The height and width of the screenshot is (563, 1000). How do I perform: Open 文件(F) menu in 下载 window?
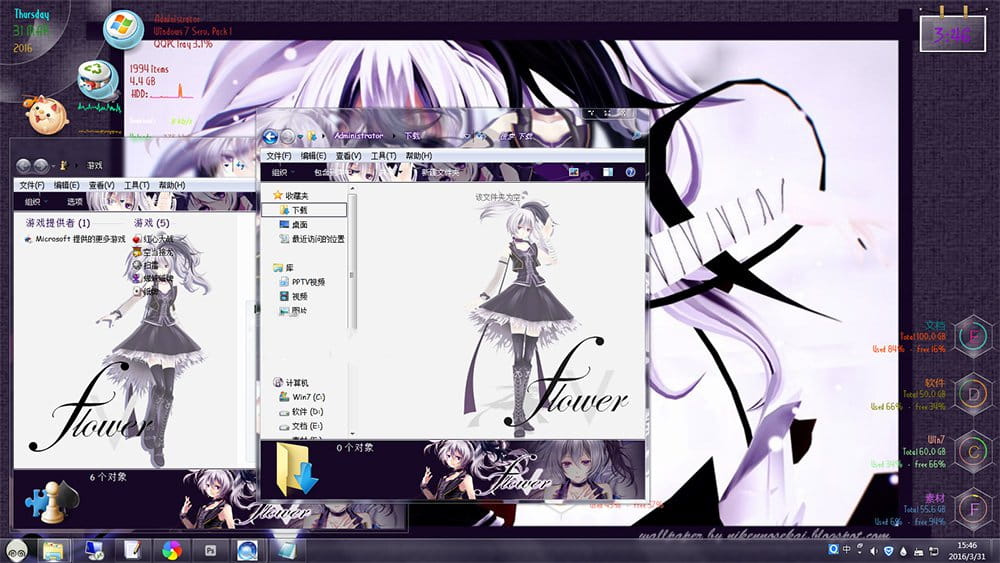tap(279, 156)
